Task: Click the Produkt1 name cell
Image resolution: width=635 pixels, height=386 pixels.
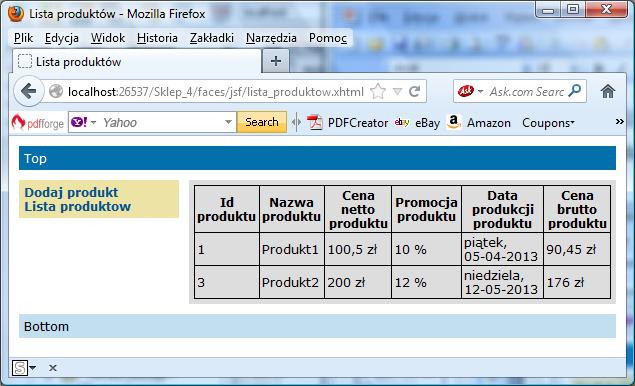Action: 292,249
